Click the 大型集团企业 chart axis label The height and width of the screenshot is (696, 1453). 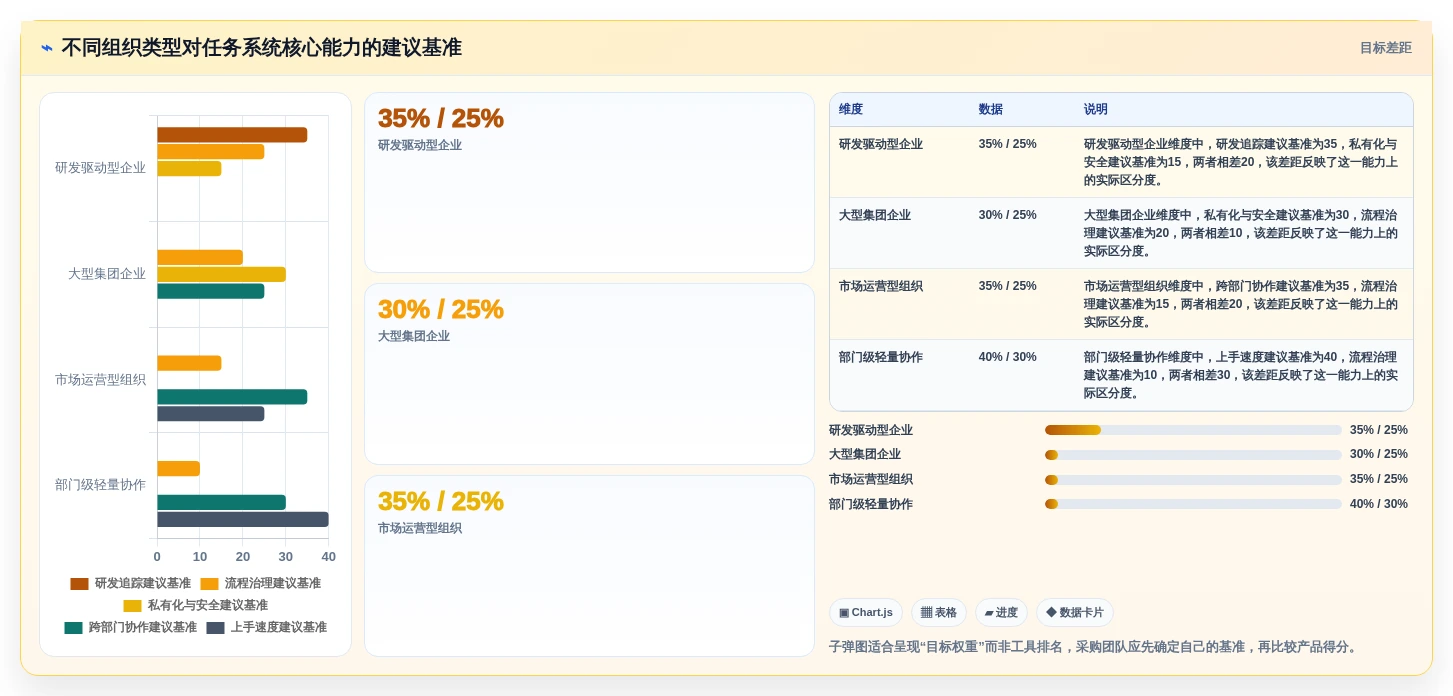107,274
